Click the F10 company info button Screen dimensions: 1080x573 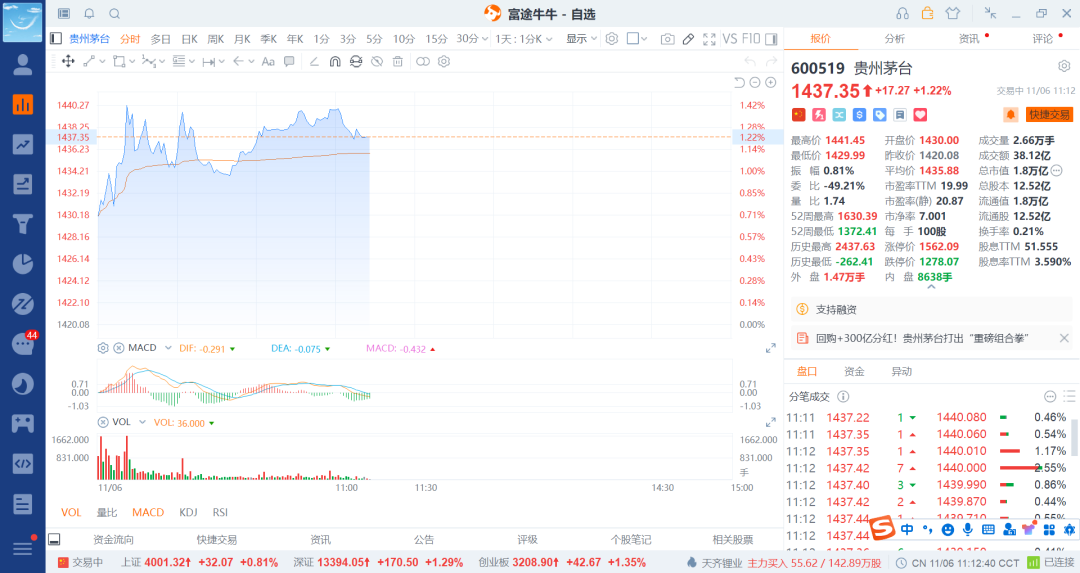(x=751, y=39)
